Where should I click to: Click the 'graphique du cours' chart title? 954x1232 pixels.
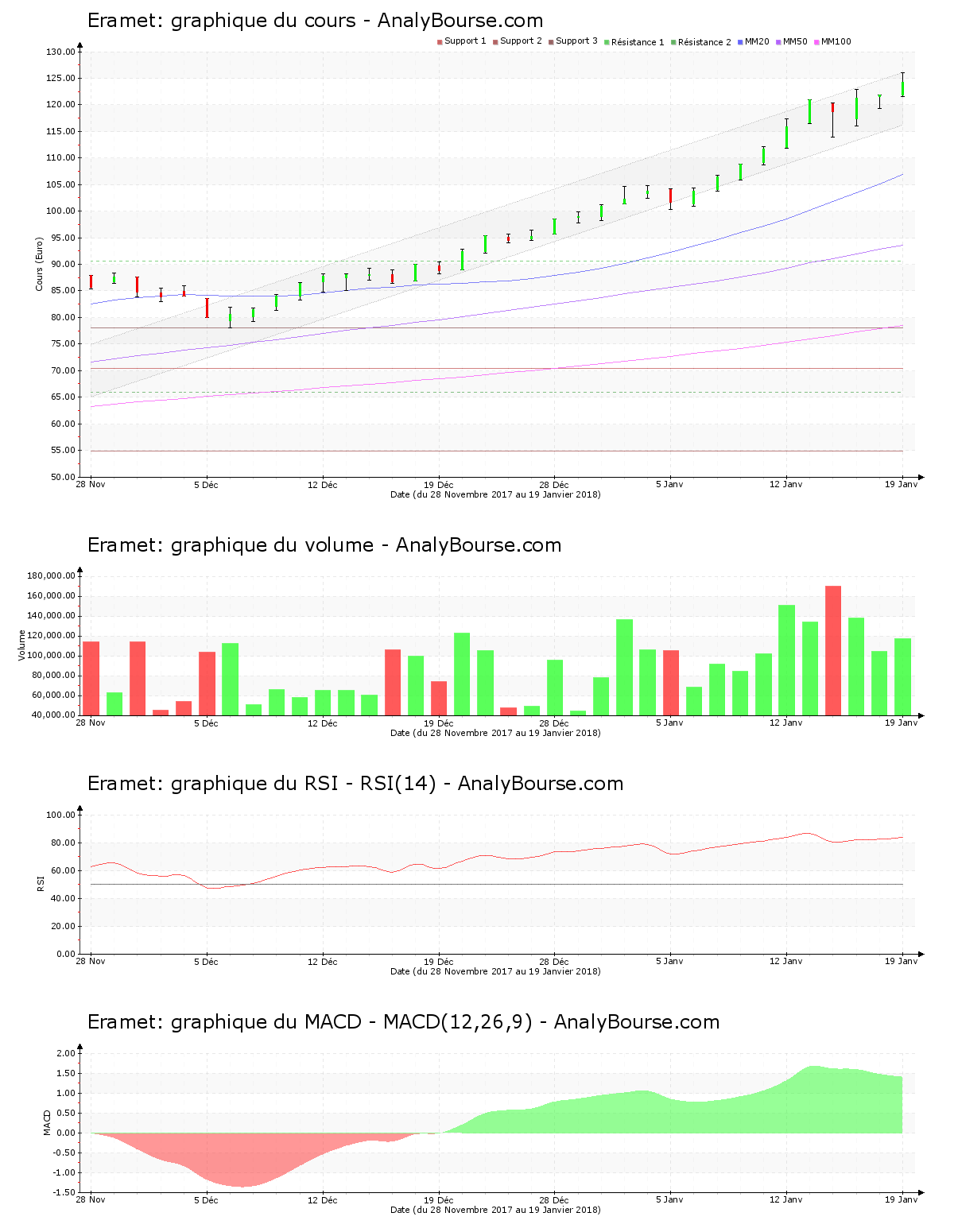coord(316,21)
